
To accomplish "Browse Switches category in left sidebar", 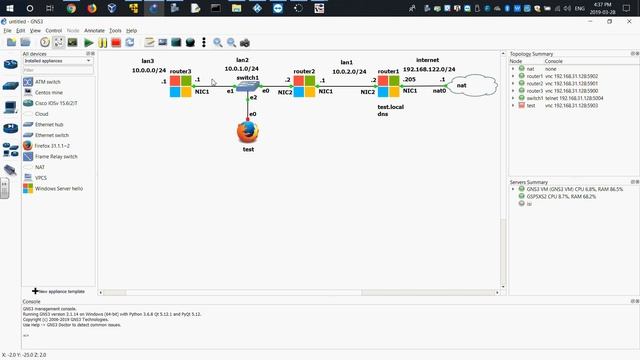I will tap(11, 86).
